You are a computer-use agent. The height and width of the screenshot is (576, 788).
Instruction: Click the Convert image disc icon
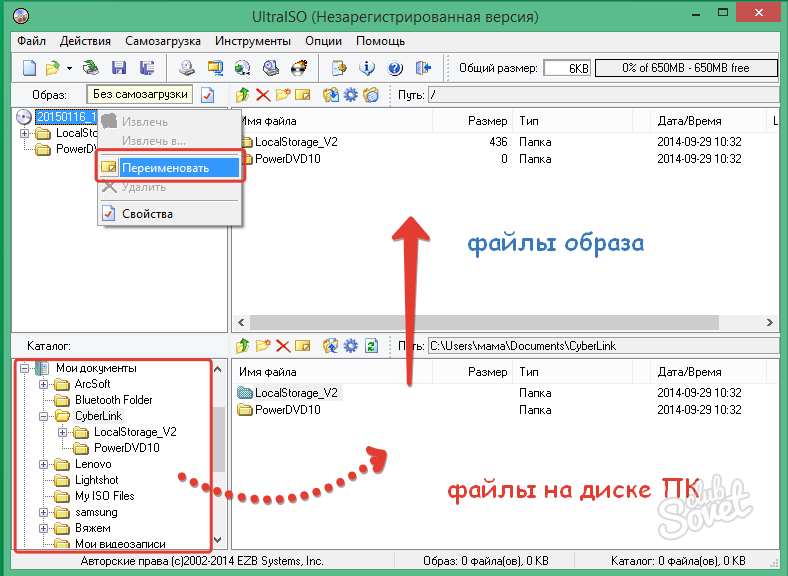coord(243,68)
